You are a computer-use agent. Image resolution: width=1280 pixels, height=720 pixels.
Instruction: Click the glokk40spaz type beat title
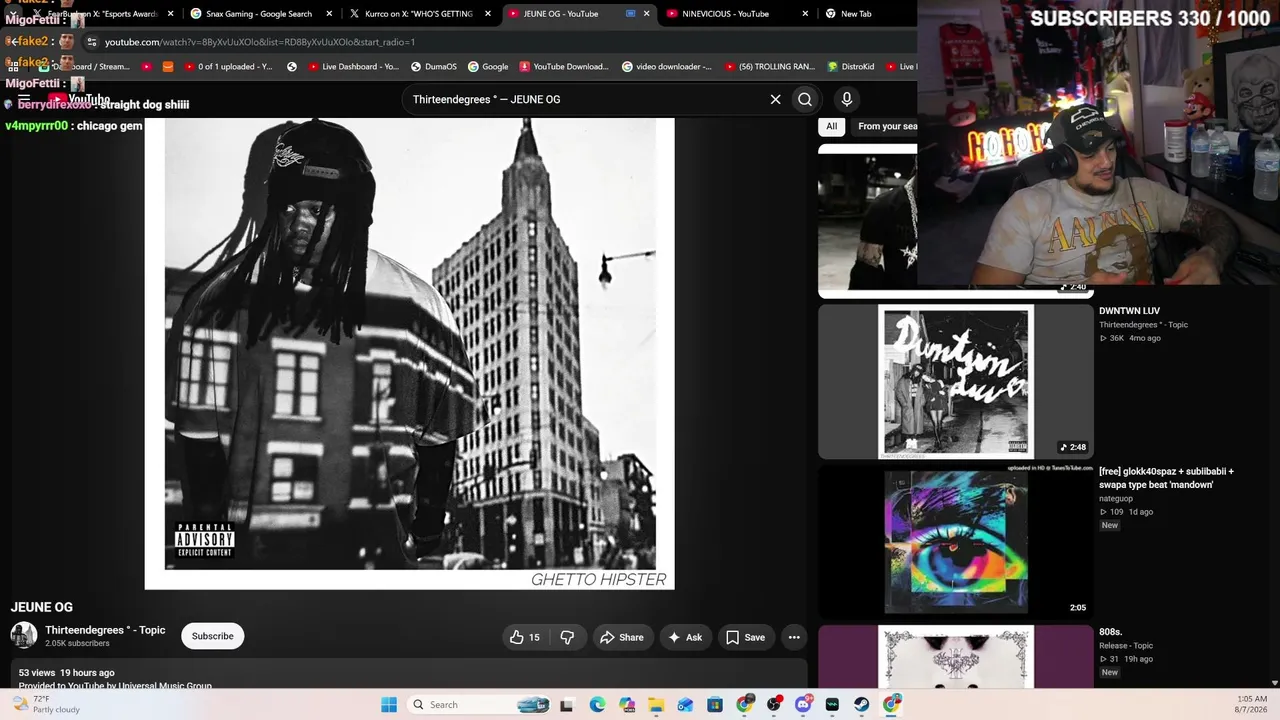click(1166, 478)
